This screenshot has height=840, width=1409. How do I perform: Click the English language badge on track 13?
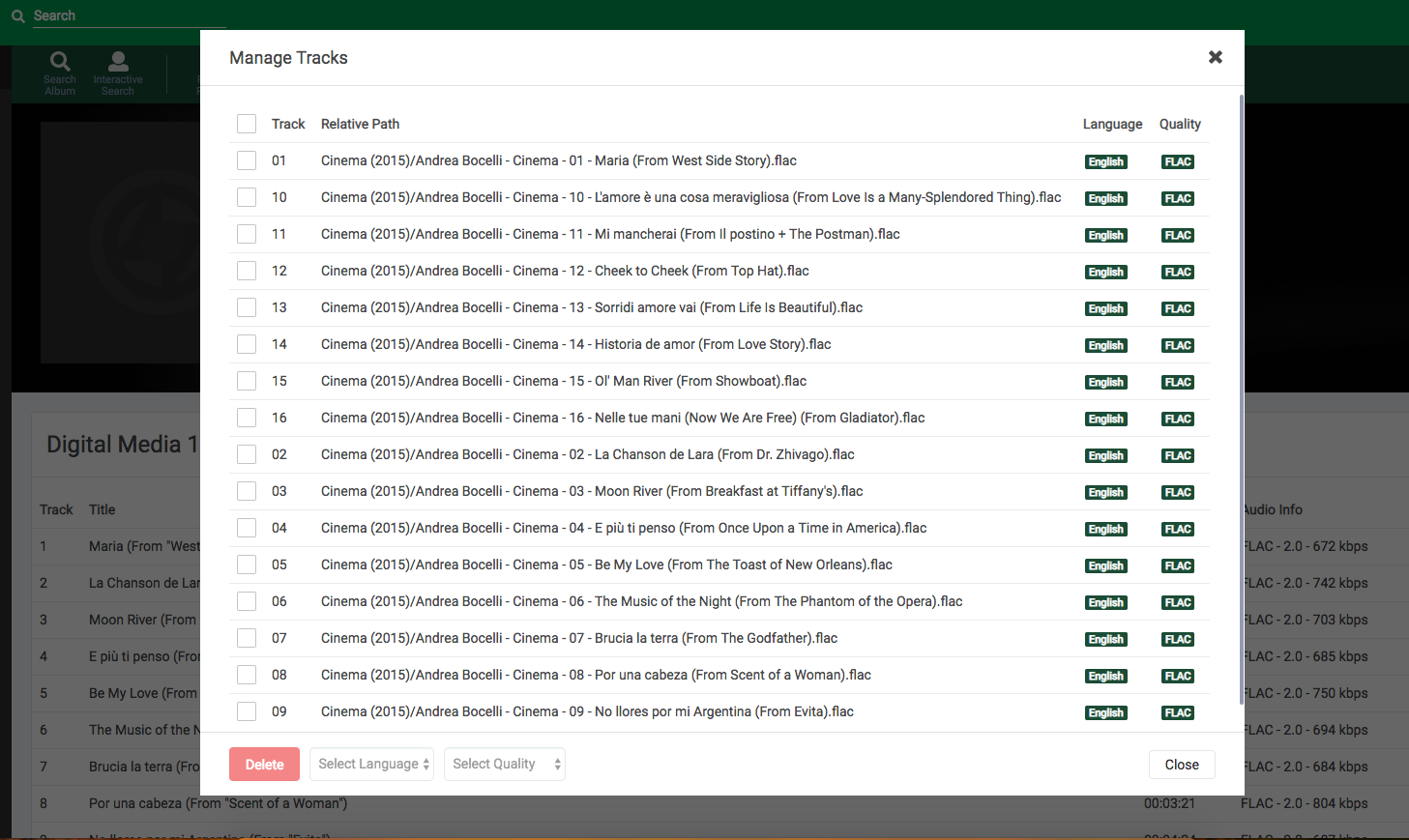tap(1105, 308)
